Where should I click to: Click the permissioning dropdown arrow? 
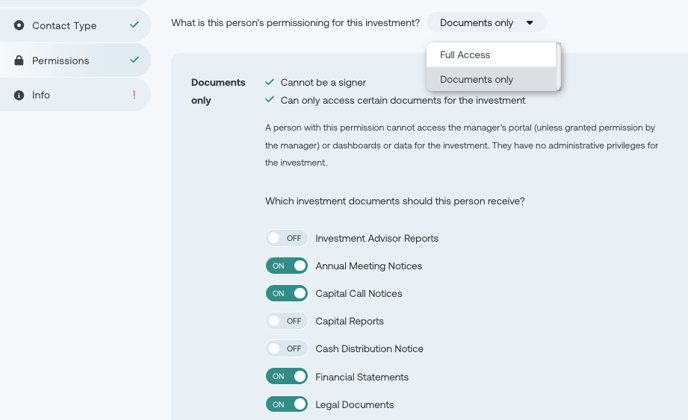coord(530,23)
